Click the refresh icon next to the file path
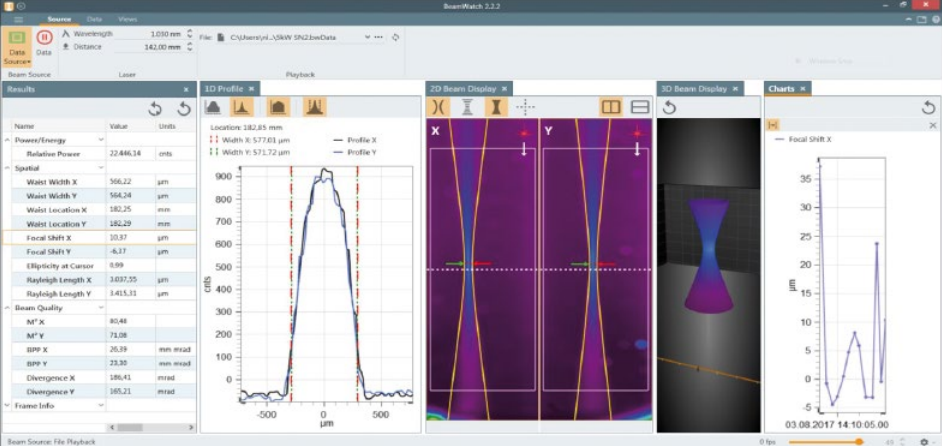Screen dimensions: 942x446 [395, 37]
